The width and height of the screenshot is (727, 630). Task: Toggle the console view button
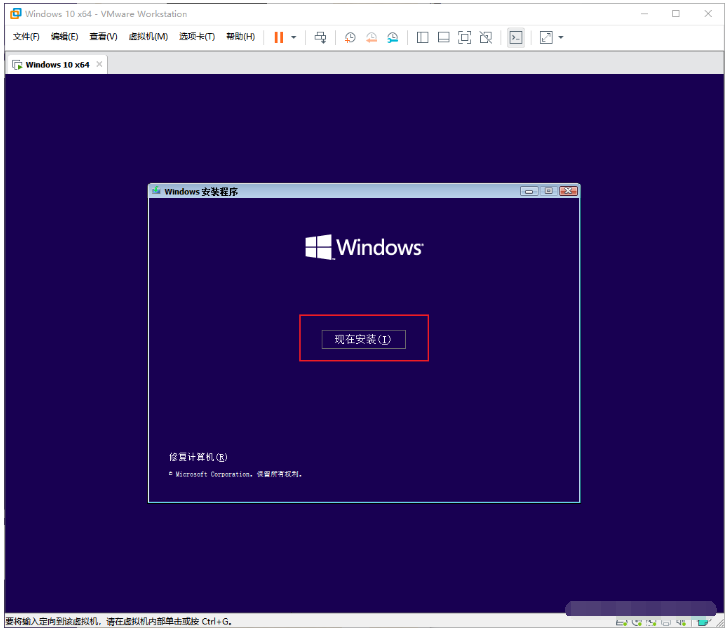515,37
